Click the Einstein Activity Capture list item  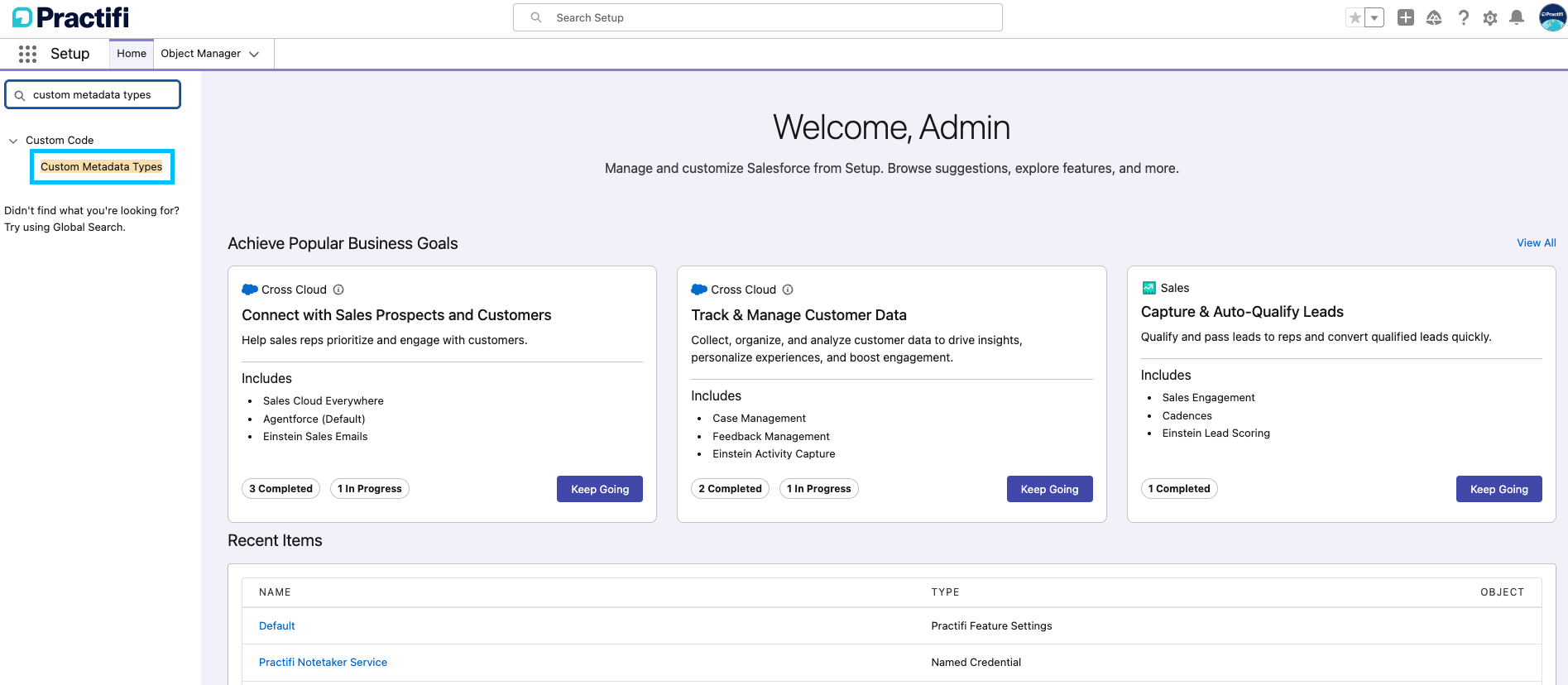point(774,454)
